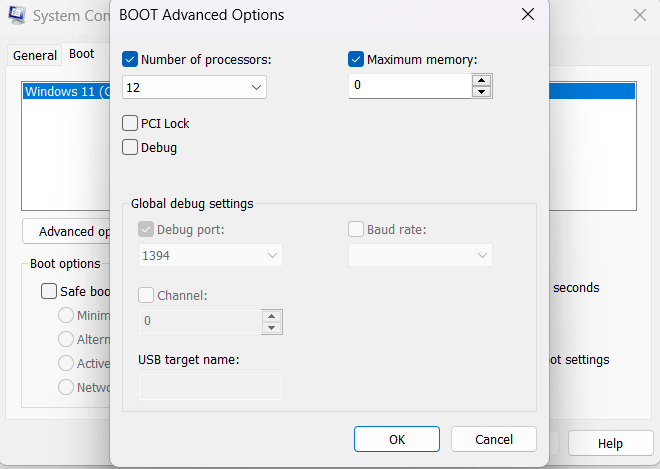Viewport: 660px width, 469px height.
Task: Enable the Debug checkbox
Action: 130,147
